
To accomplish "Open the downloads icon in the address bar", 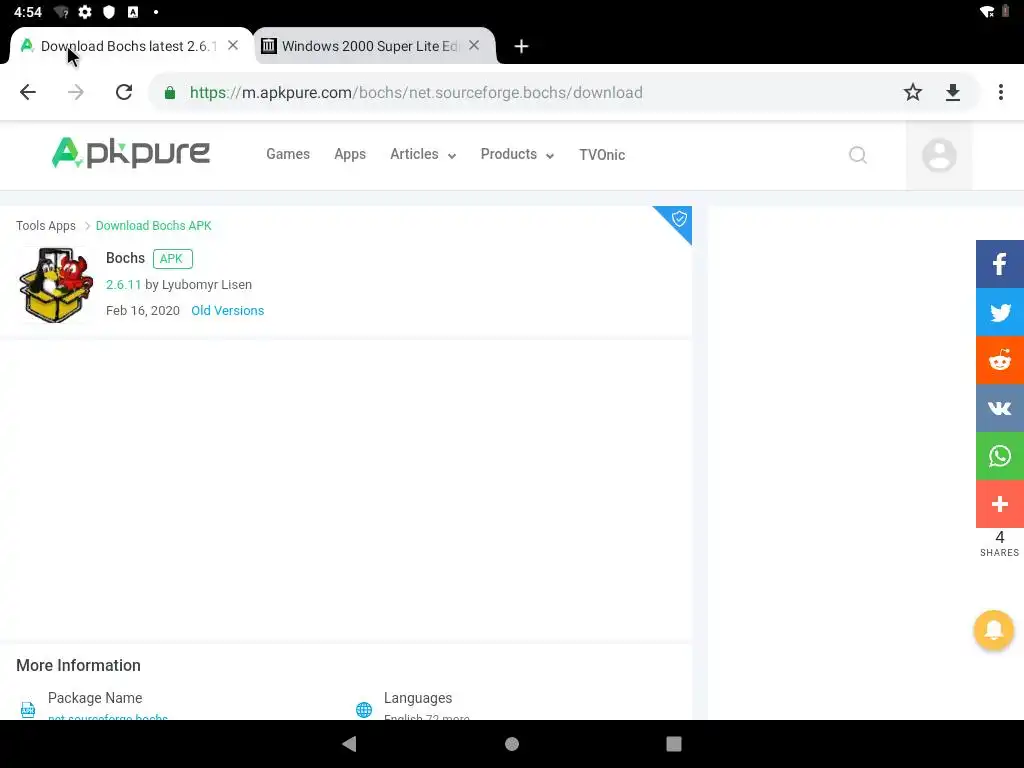I will pyautogui.click(x=953, y=92).
